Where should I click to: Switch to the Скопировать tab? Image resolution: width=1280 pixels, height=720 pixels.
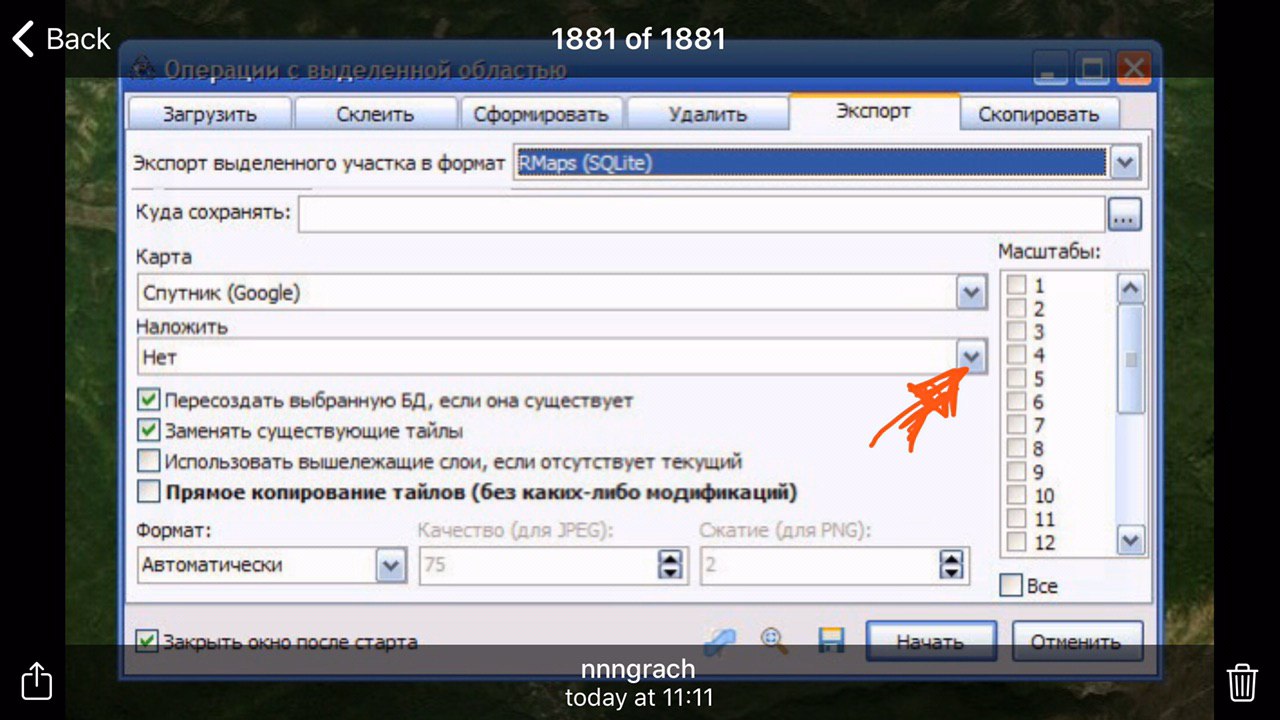point(1039,114)
